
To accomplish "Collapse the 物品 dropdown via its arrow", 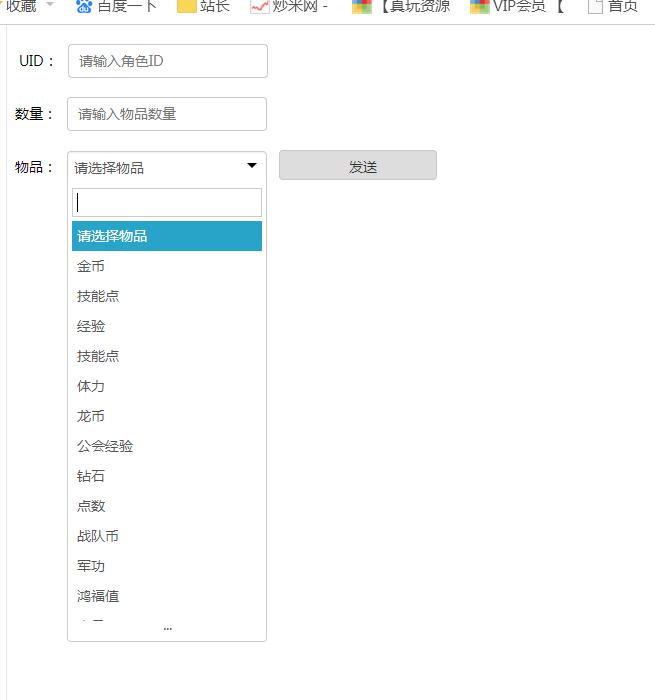I will (x=252, y=166).
